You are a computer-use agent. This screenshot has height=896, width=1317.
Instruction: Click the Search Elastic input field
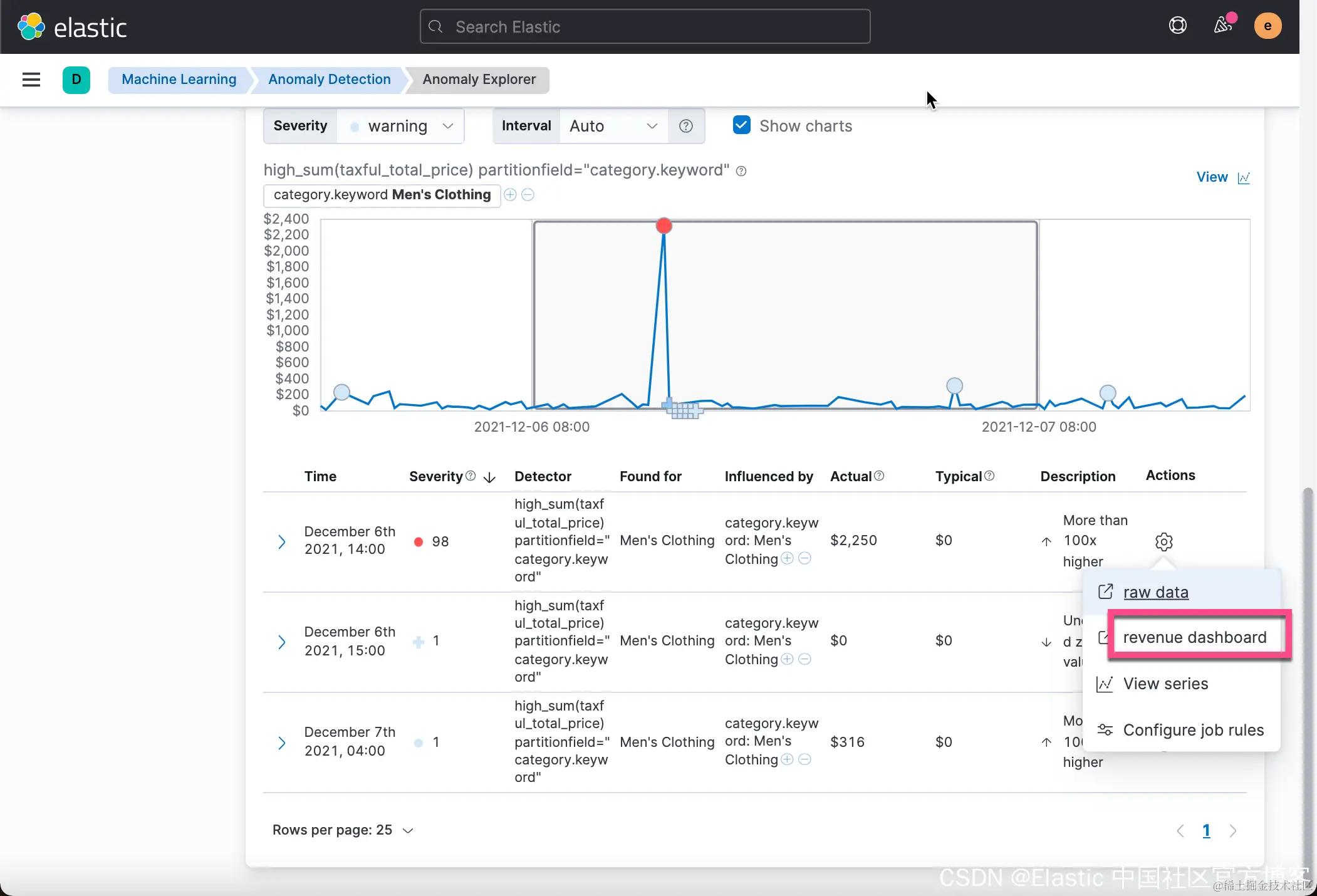tap(645, 26)
